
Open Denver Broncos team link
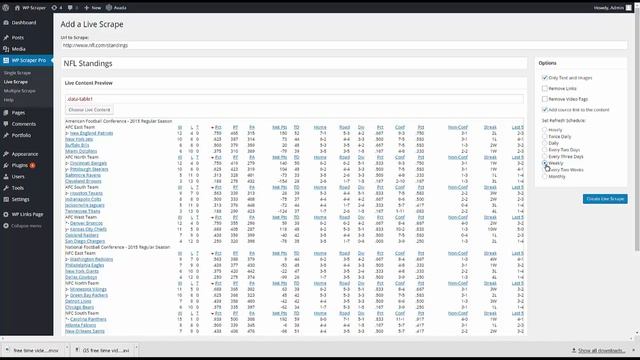pos(86,223)
